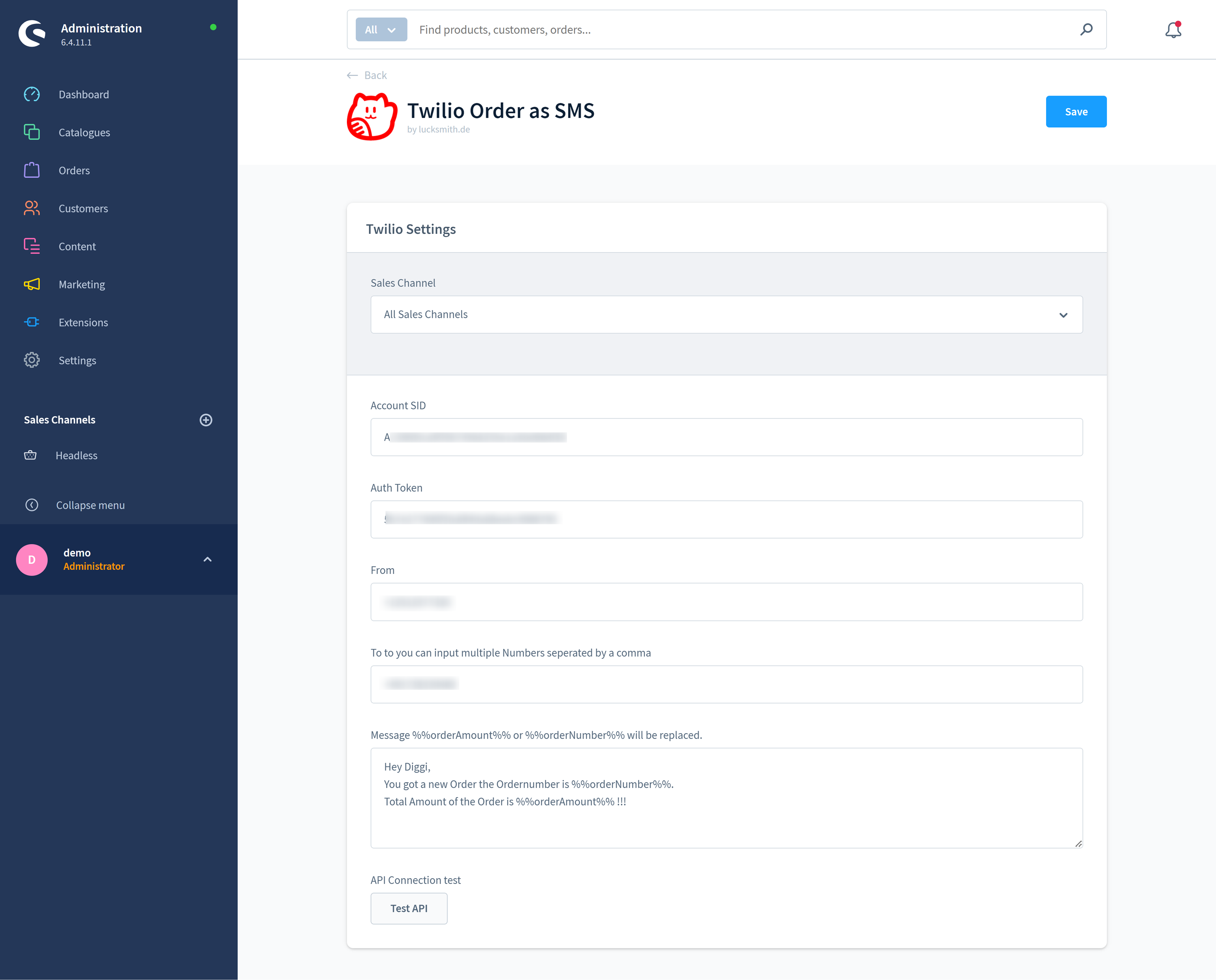Click the Administration title text
The height and width of the screenshot is (980, 1216).
[101, 28]
